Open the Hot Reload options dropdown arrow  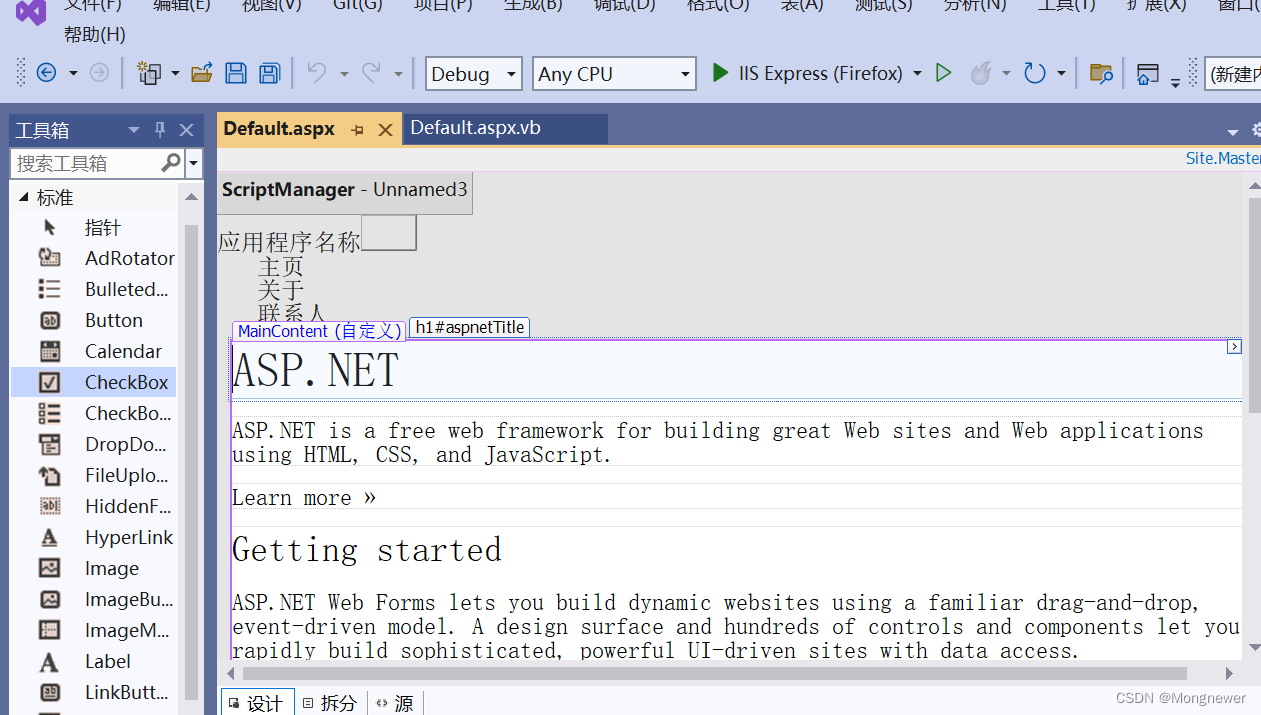tap(1006, 73)
